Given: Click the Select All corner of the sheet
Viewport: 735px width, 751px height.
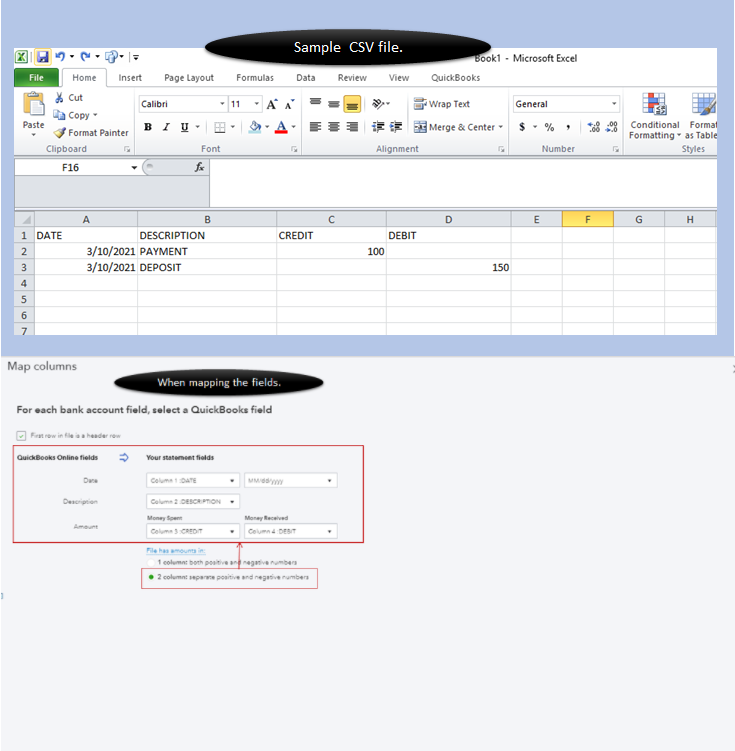Looking at the screenshot, I should [24, 219].
